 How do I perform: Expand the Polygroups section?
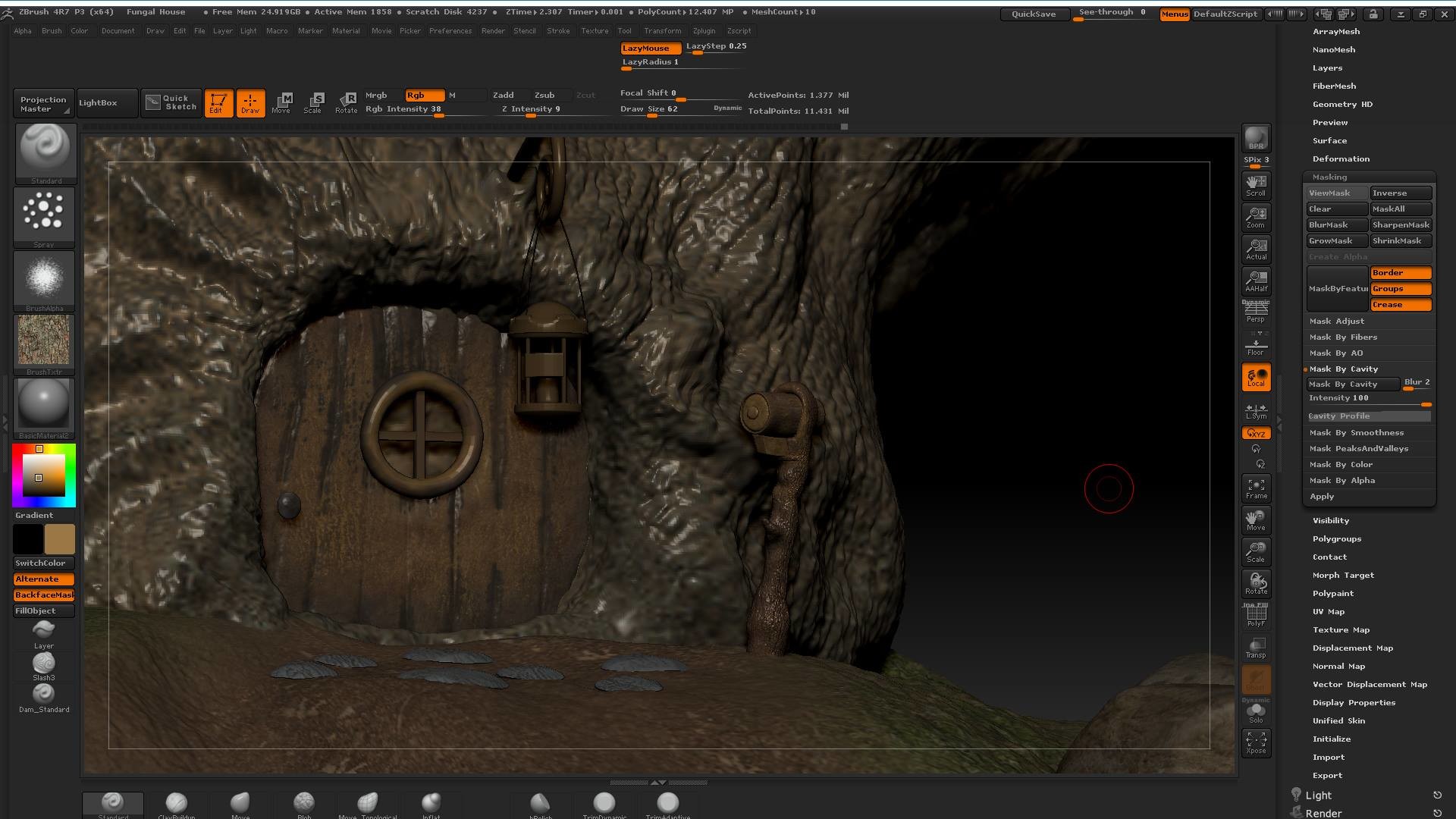click(x=1337, y=538)
